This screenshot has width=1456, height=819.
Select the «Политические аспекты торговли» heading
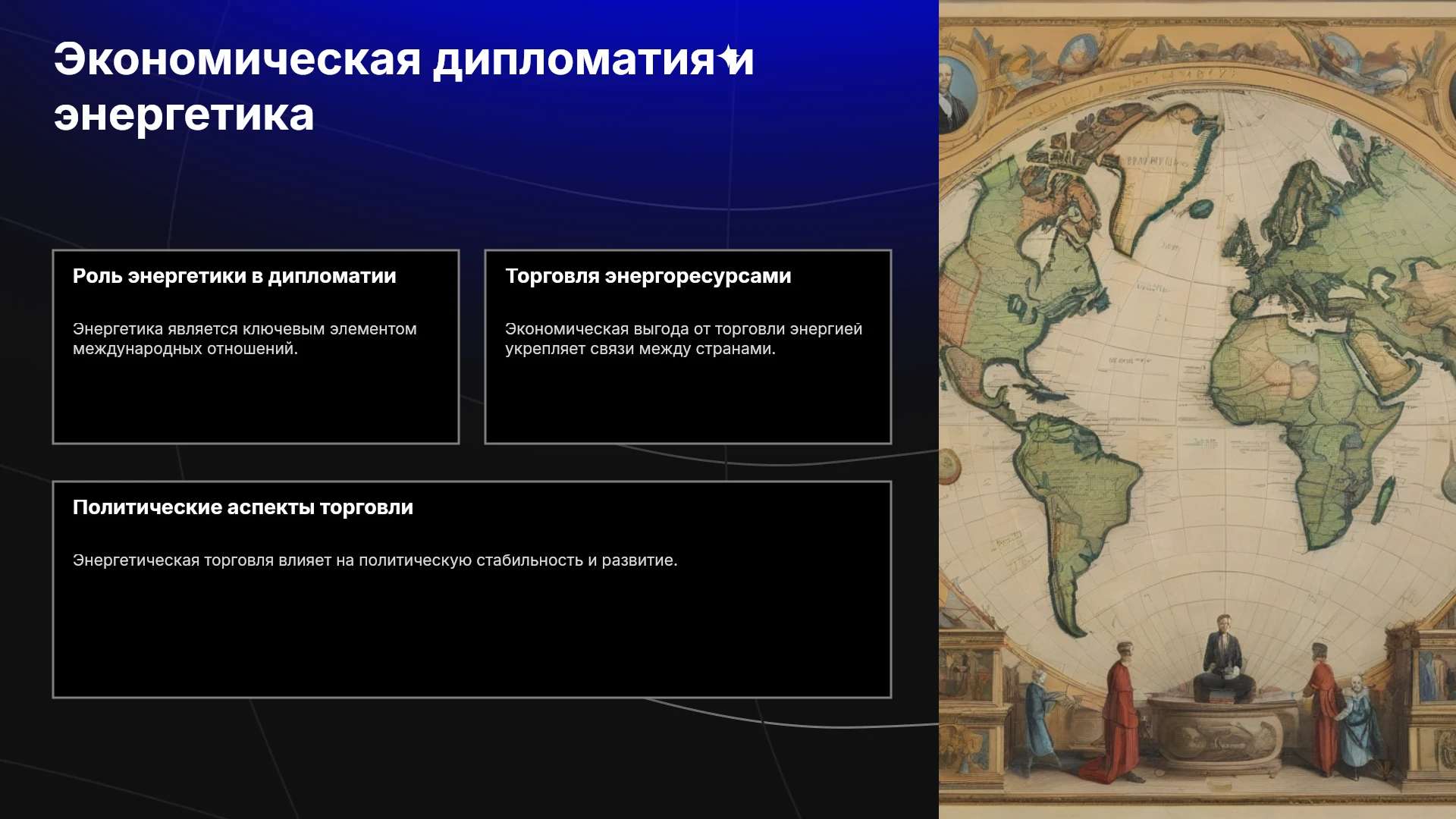click(243, 507)
